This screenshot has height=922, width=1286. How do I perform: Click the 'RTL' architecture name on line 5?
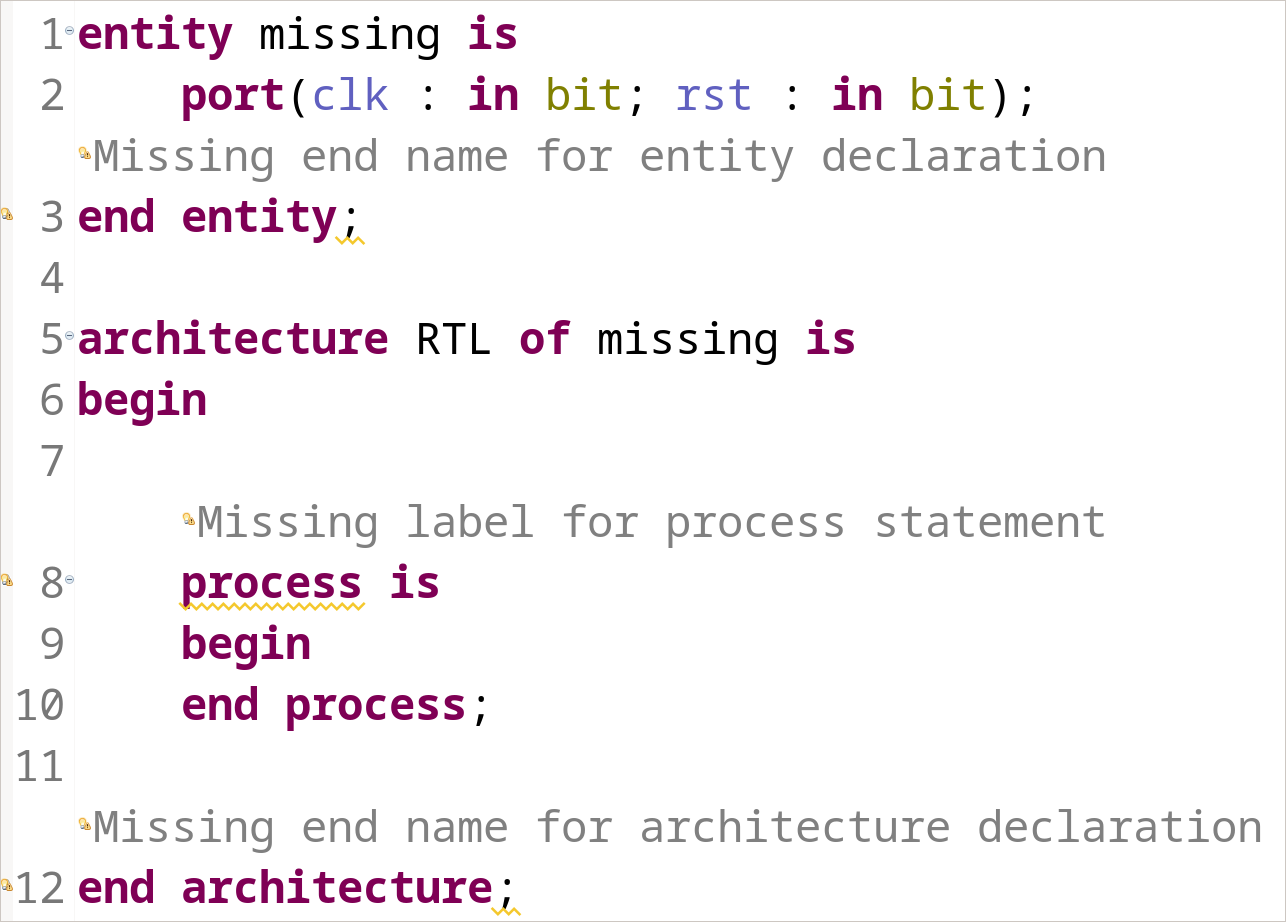point(453,340)
